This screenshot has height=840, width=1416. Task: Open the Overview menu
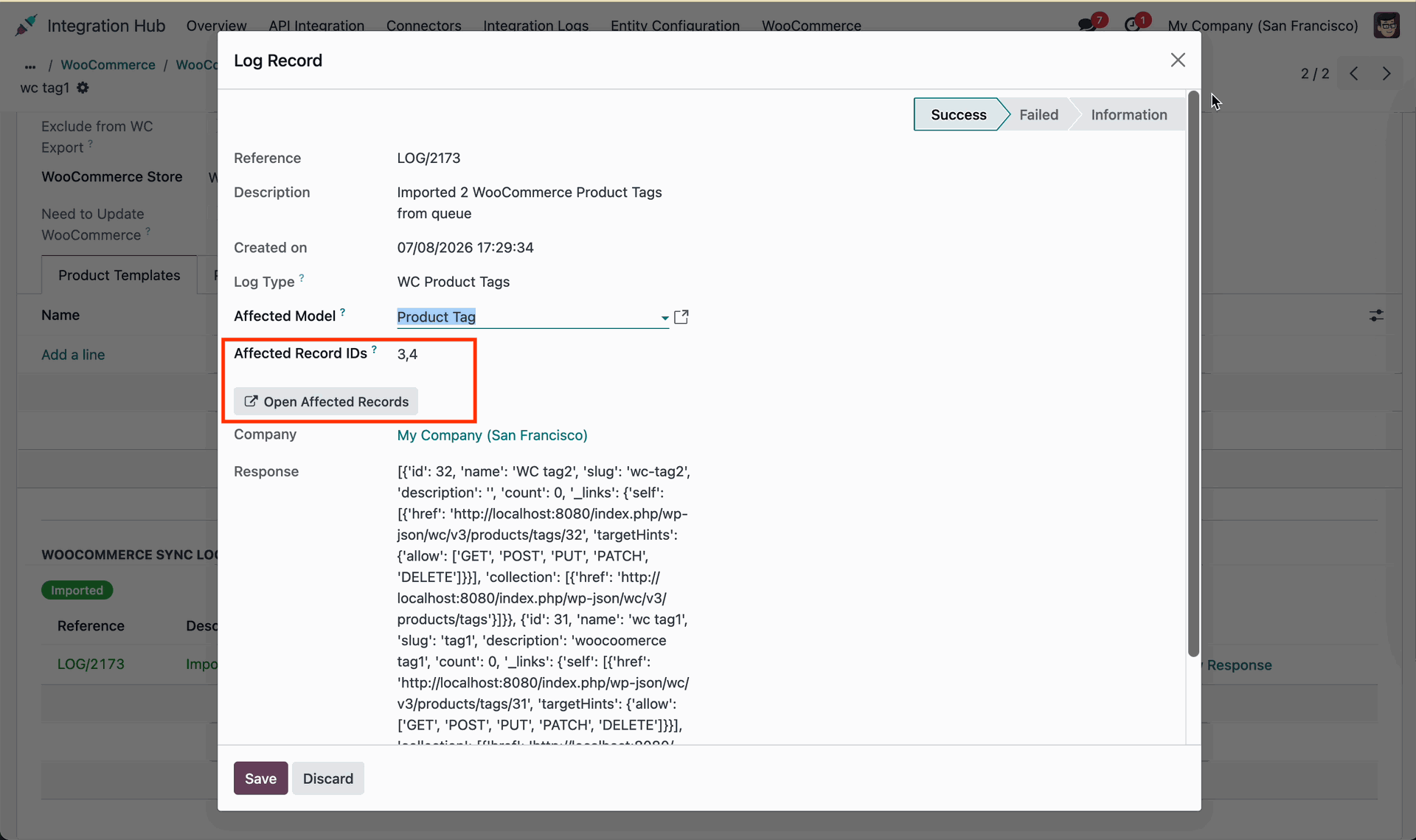(x=216, y=25)
